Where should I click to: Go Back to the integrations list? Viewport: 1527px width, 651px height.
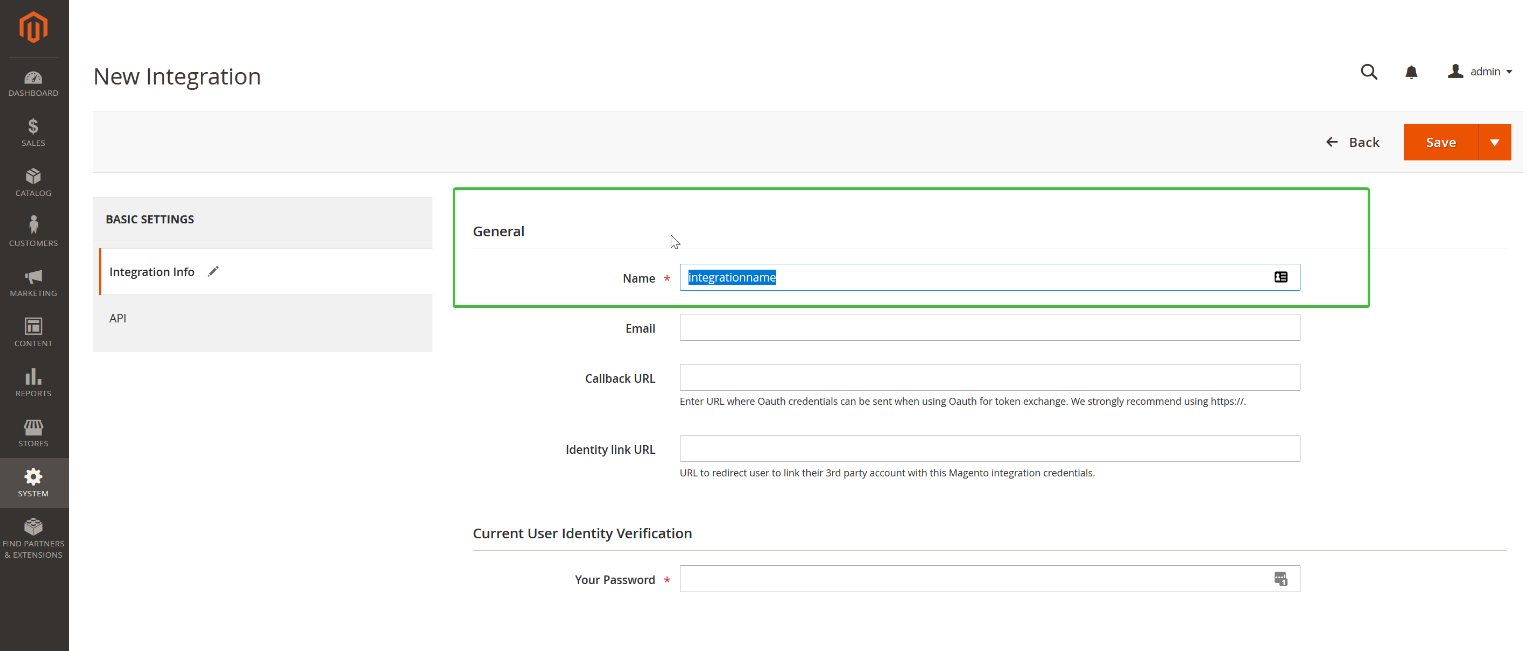pyautogui.click(x=1353, y=141)
